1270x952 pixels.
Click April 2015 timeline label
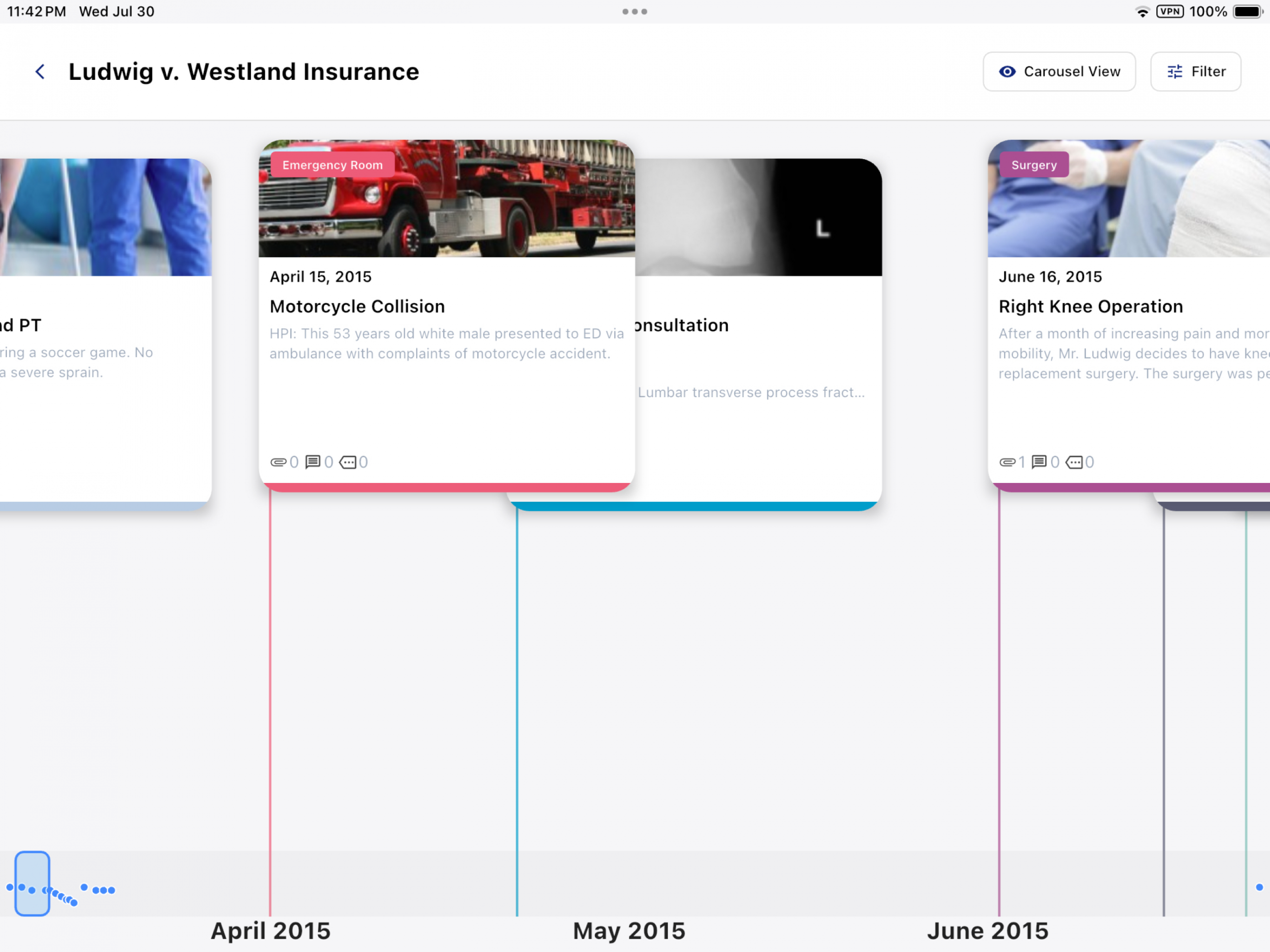pos(270,930)
